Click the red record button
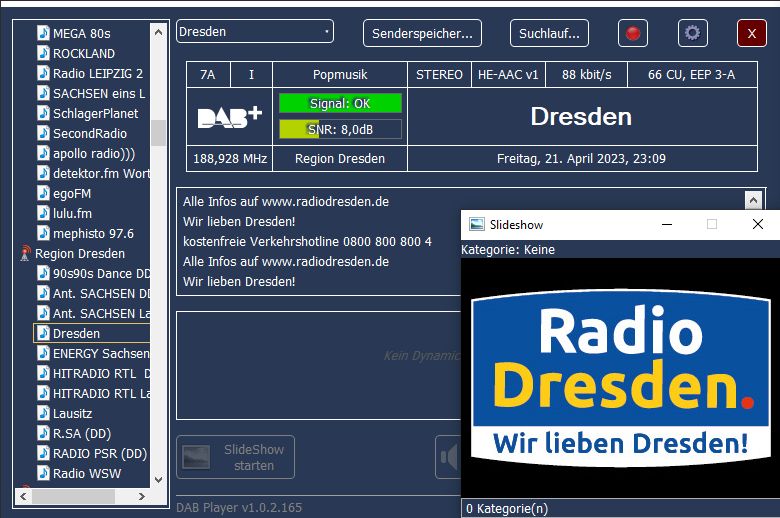 click(x=632, y=33)
